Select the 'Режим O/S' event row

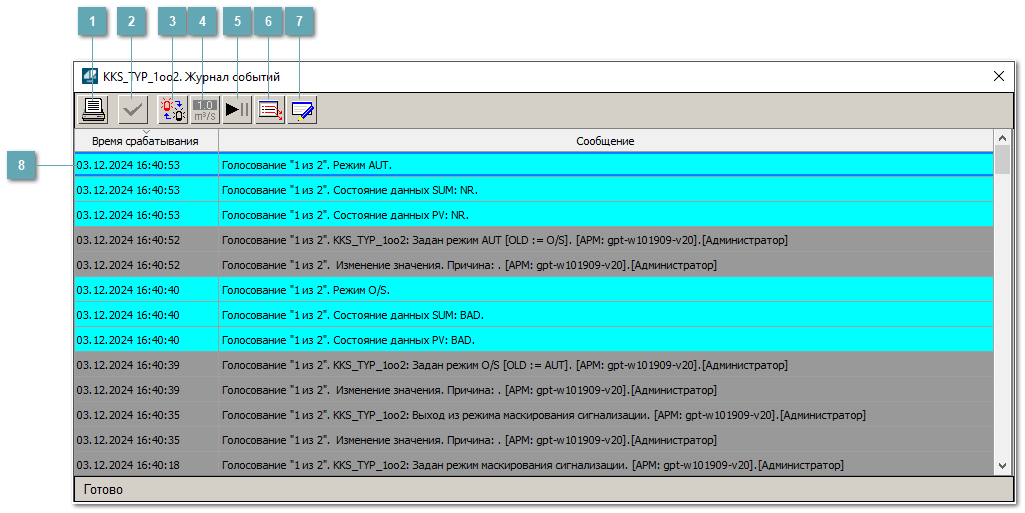point(534,290)
